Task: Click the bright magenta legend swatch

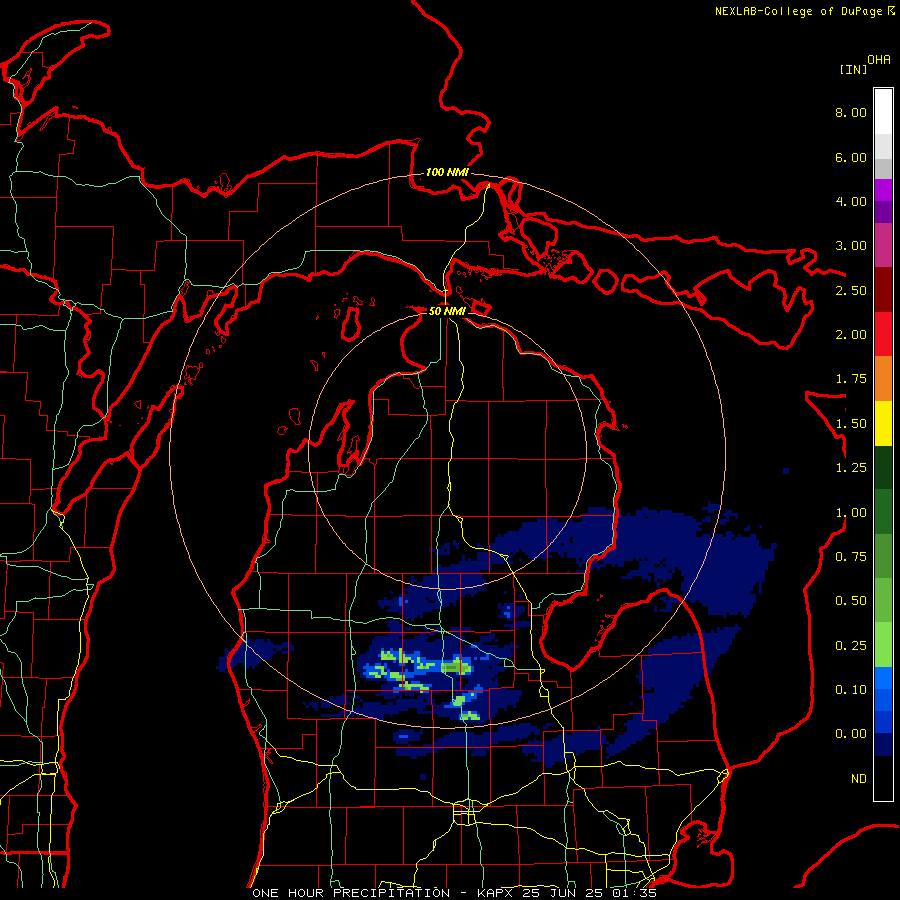Action: (x=883, y=190)
